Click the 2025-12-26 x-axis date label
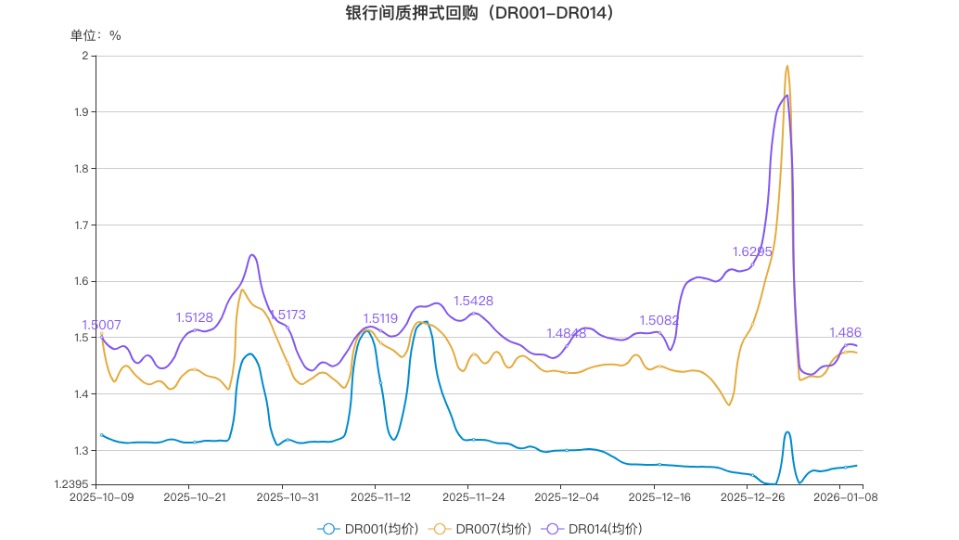The height and width of the screenshot is (540, 959). 752,496
